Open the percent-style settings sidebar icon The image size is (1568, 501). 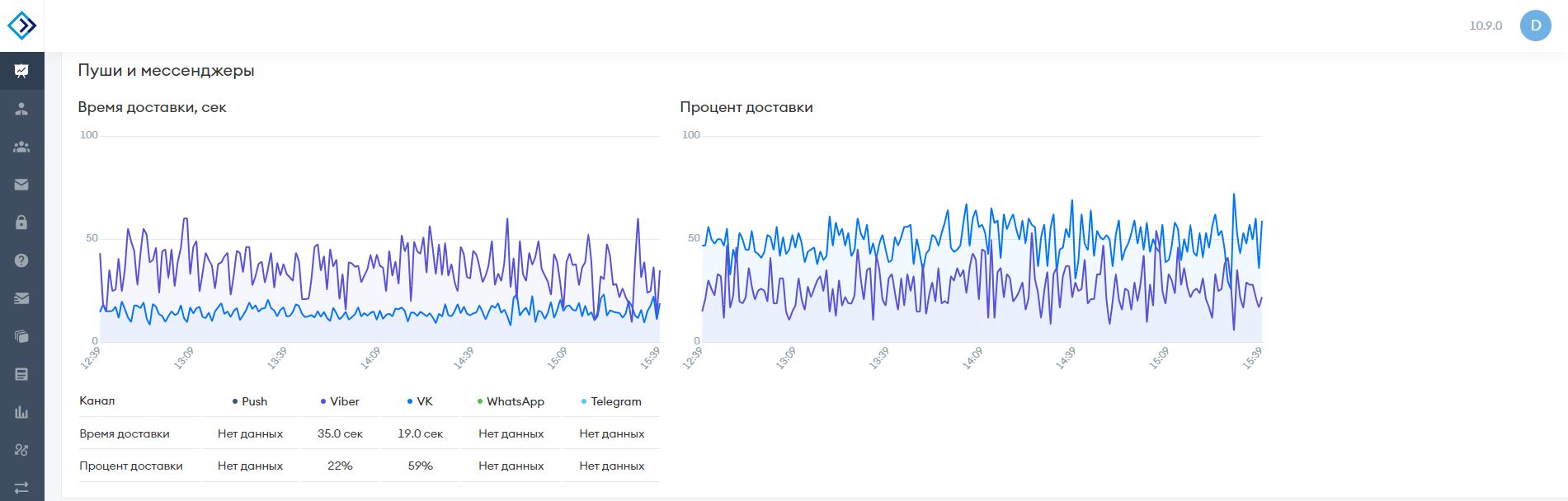[x=21, y=450]
